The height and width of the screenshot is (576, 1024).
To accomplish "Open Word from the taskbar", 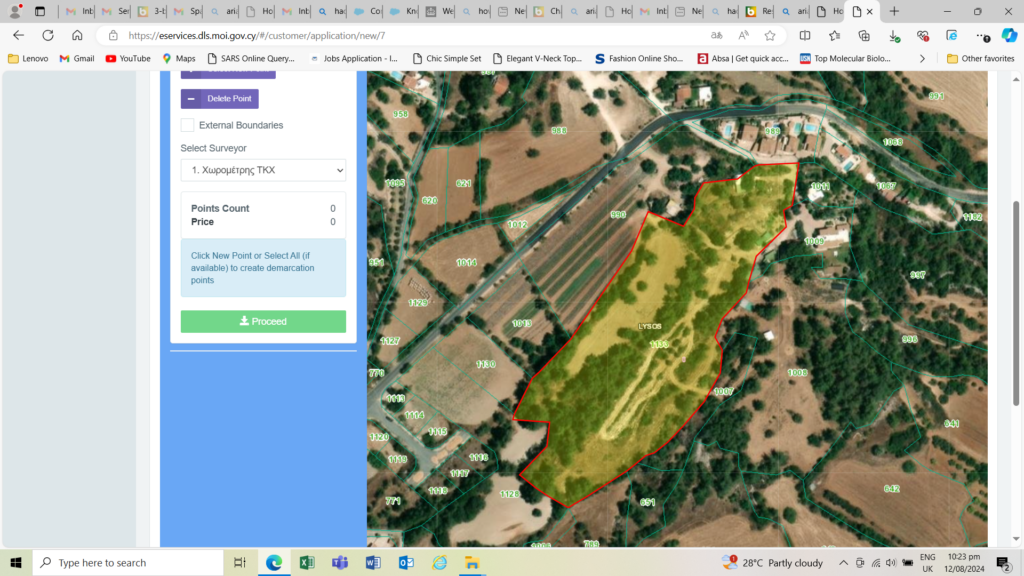I will pyautogui.click(x=373, y=562).
